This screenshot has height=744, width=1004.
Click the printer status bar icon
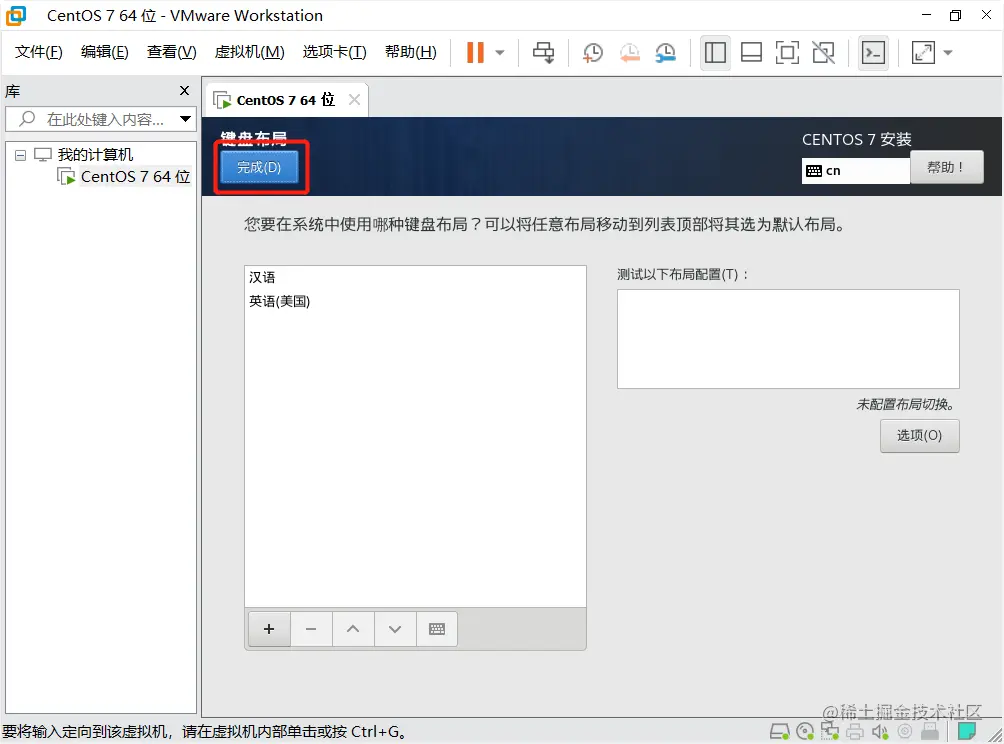coord(855,731)
